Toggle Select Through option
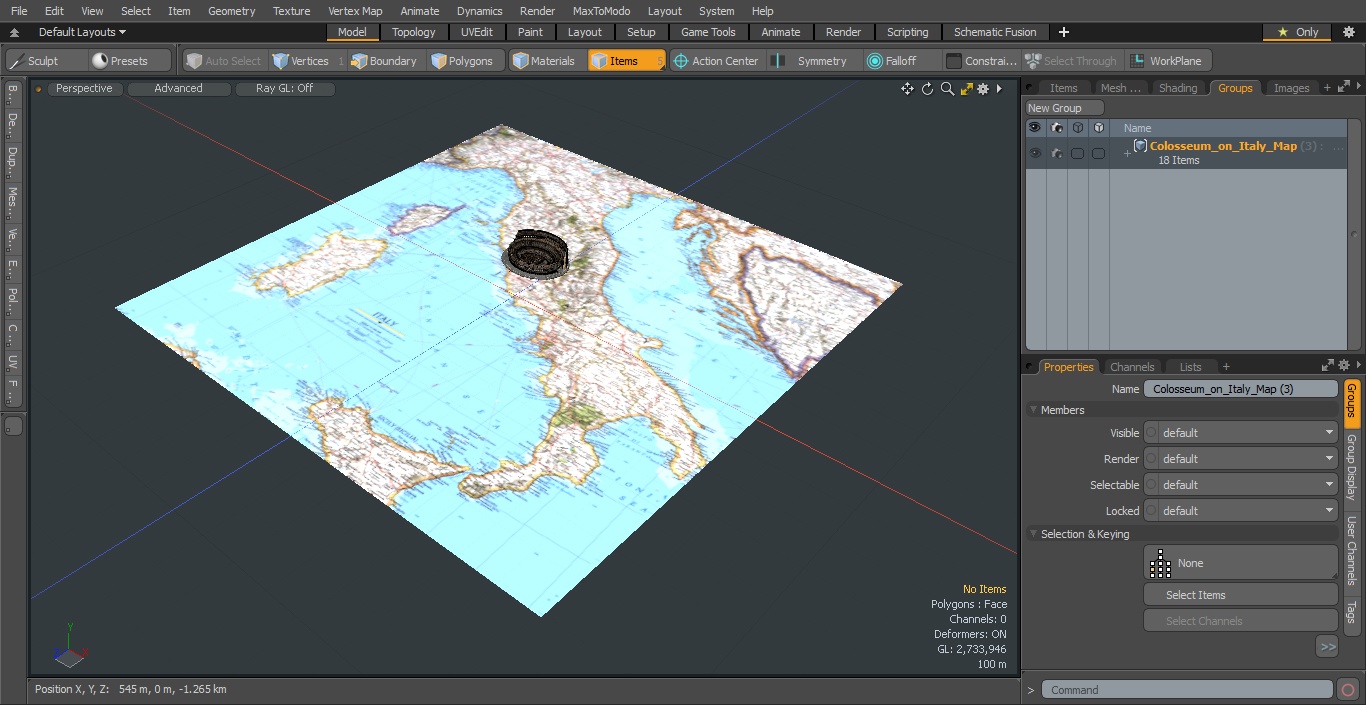Viewport: 1366px width, 705px height. click(x=1072, y=61)
